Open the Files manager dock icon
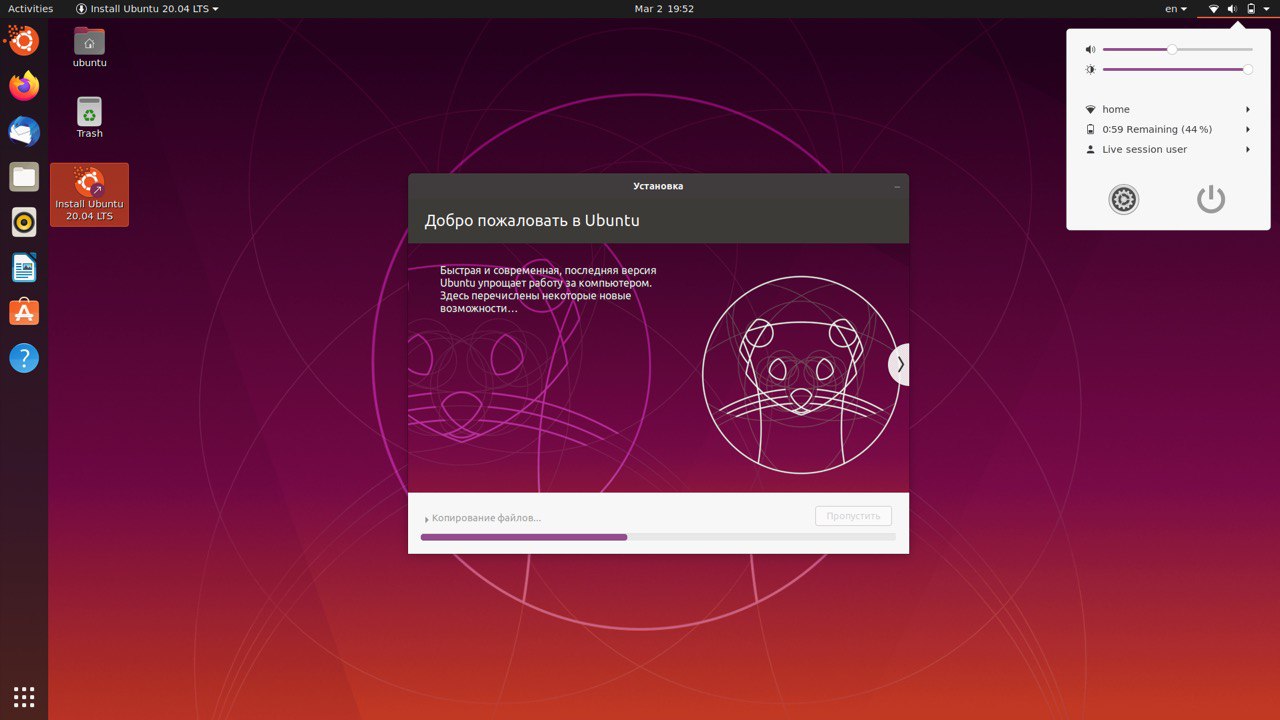1280x720 pixels. [24, 177]
